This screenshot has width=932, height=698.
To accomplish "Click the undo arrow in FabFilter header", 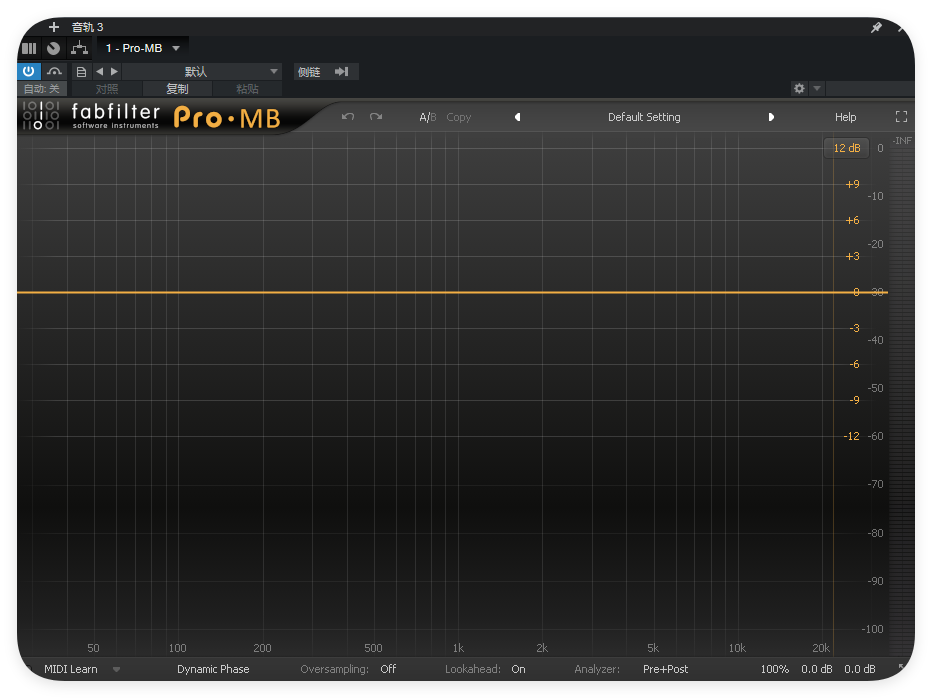I will pos(348,117).
